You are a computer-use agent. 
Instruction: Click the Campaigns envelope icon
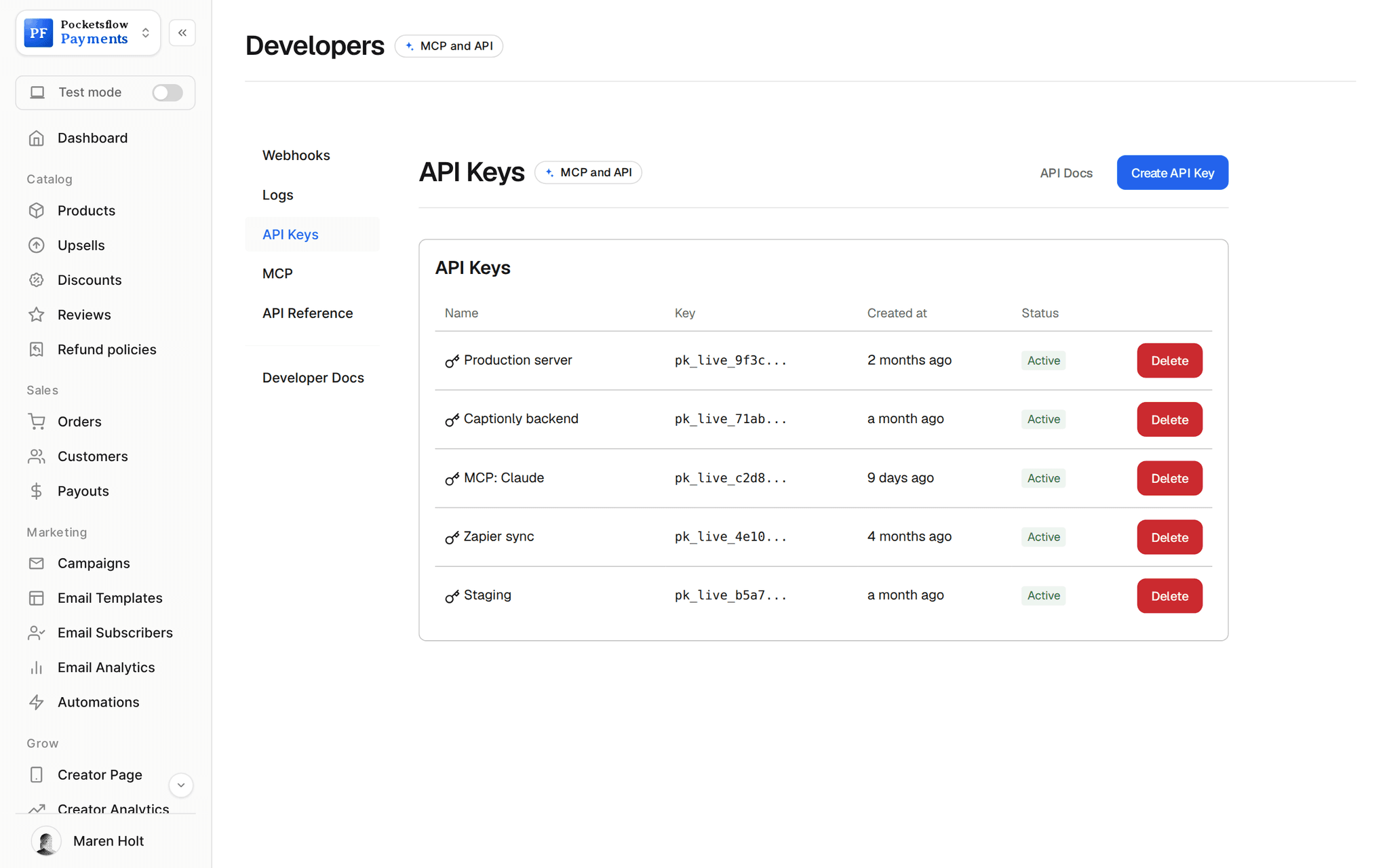click(37, 564)
